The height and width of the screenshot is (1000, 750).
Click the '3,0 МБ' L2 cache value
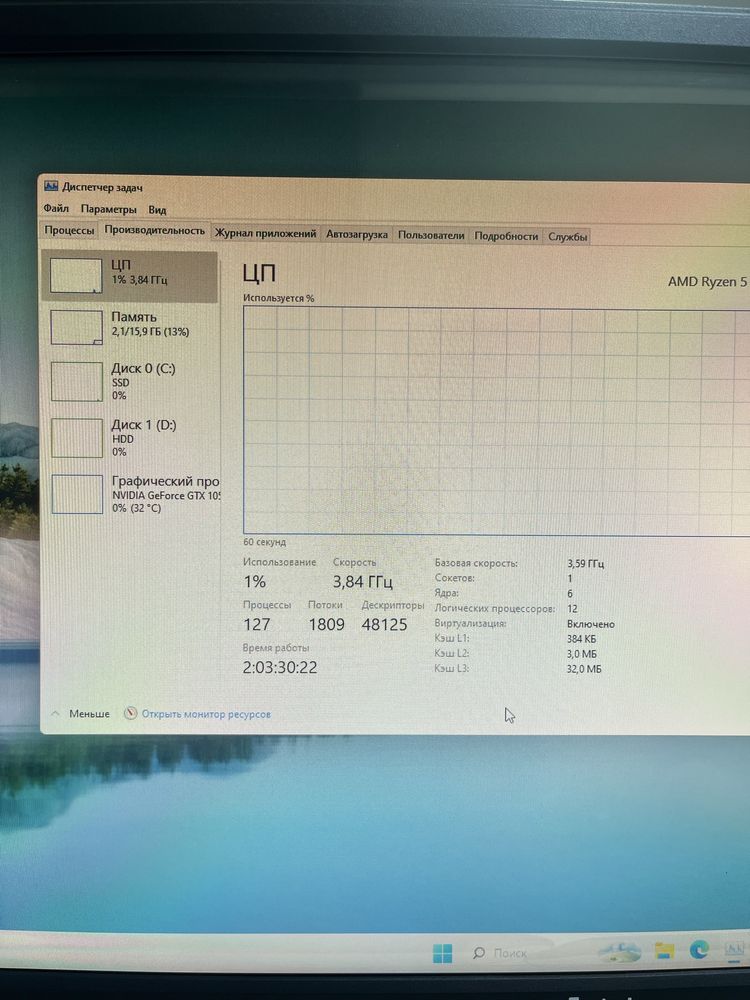pyautogui.click(x=582, y=654)
